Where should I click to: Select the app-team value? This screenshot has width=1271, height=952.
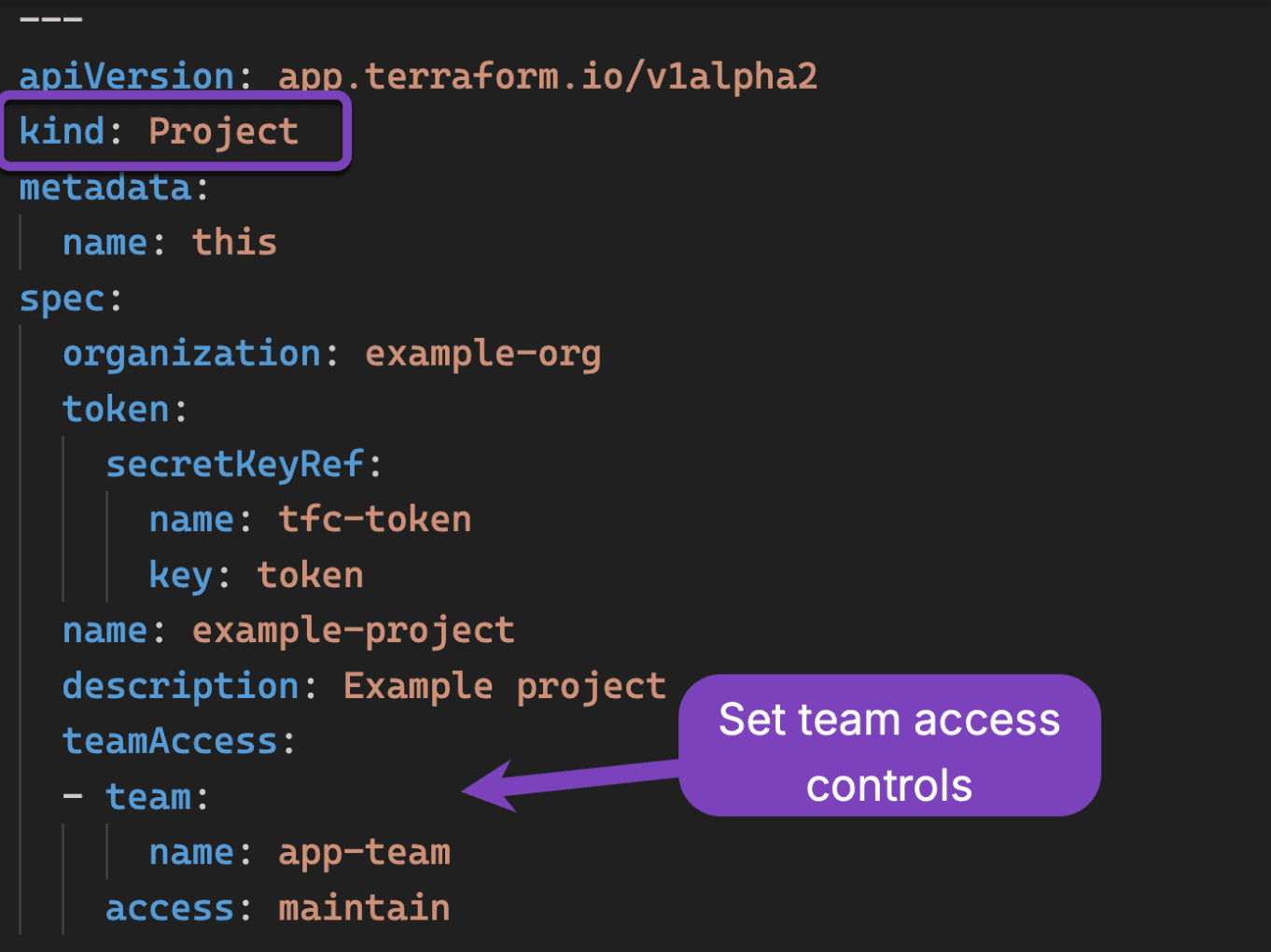pyautogui.click(x=364, y=852)
